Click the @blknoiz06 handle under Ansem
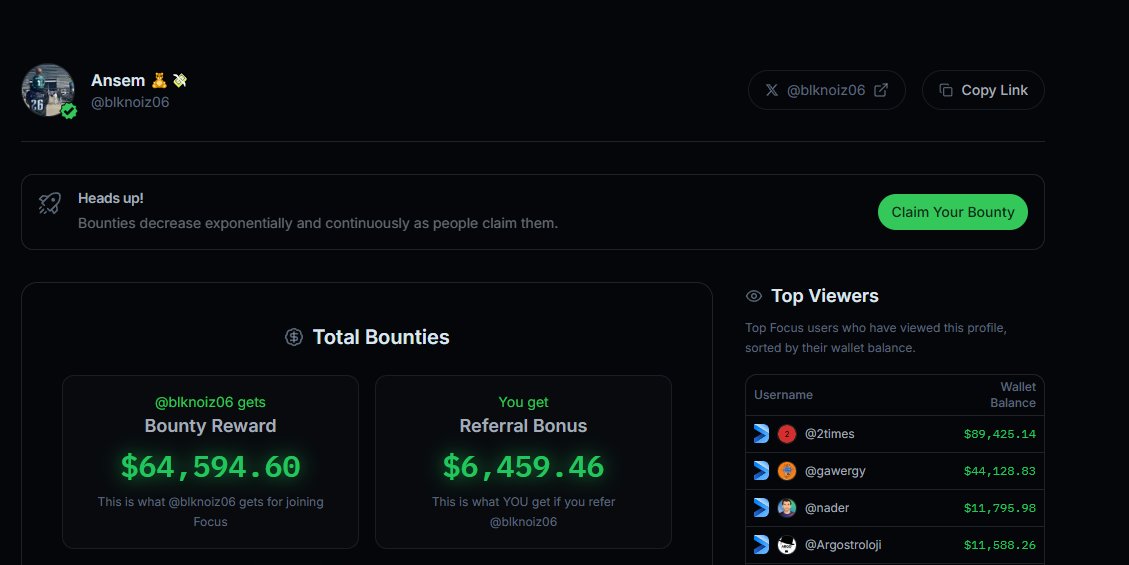The image size is (1129, 565). click(x=130, y=102)
